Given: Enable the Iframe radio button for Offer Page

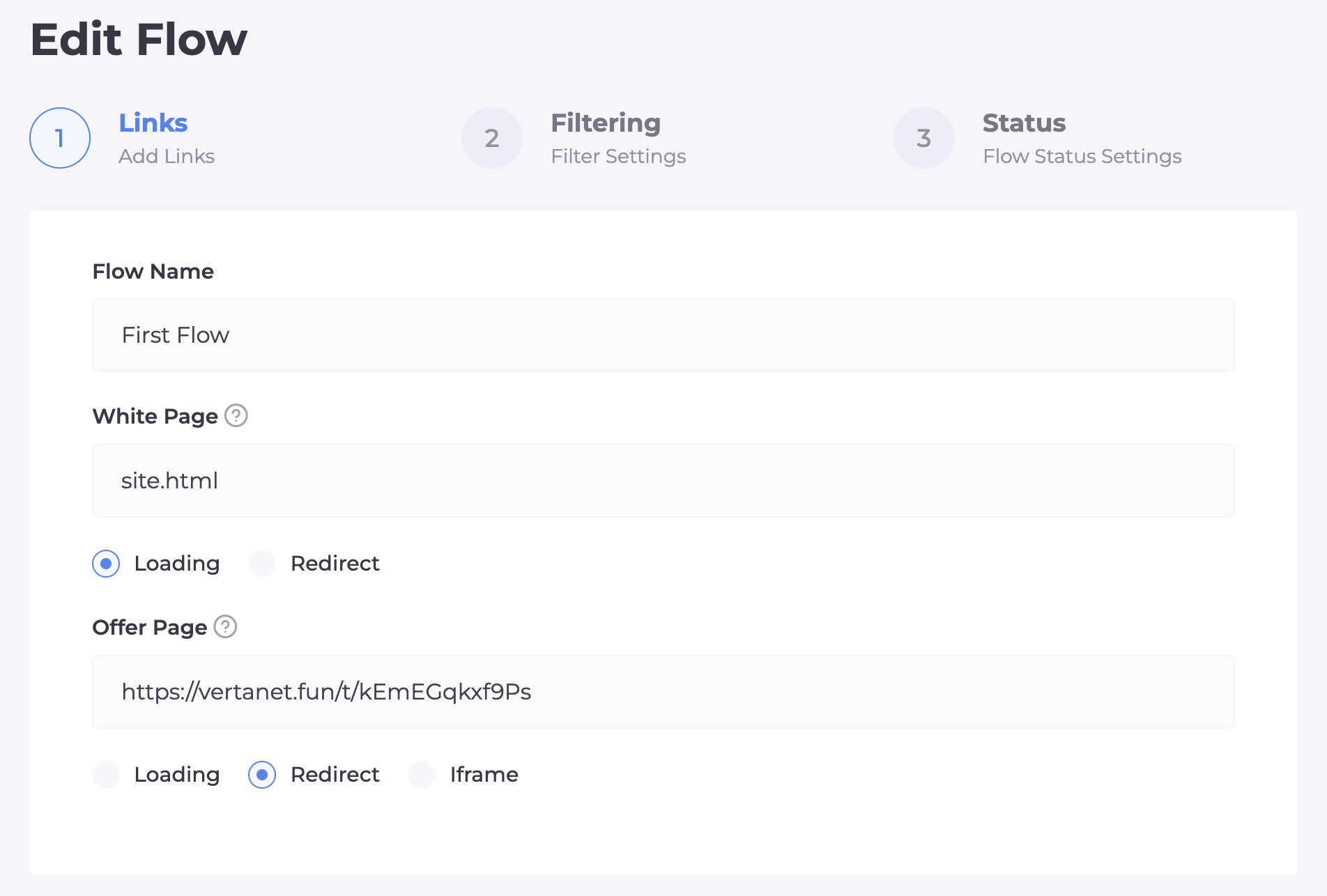Looking at the screenshot, I should [x=422, y=774].
